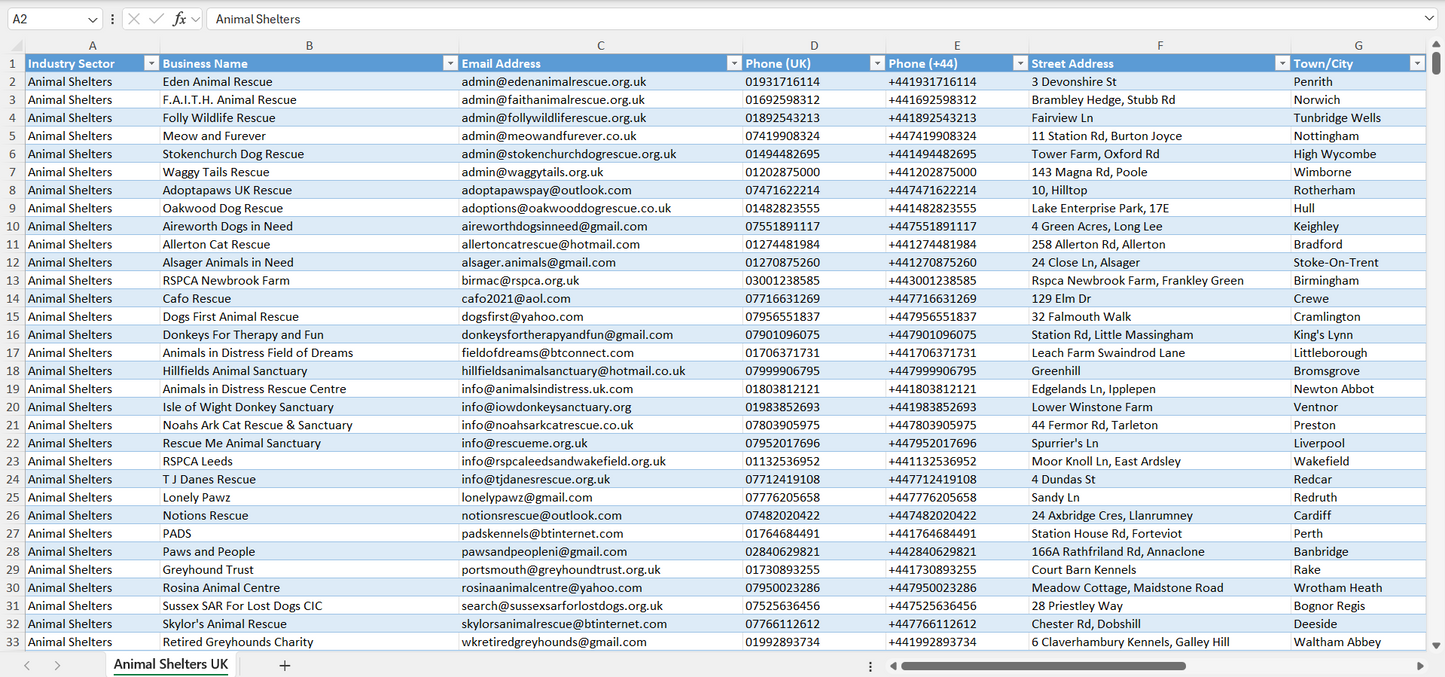
Task: Select phone cell 07419908324
Action: [814, 136]
